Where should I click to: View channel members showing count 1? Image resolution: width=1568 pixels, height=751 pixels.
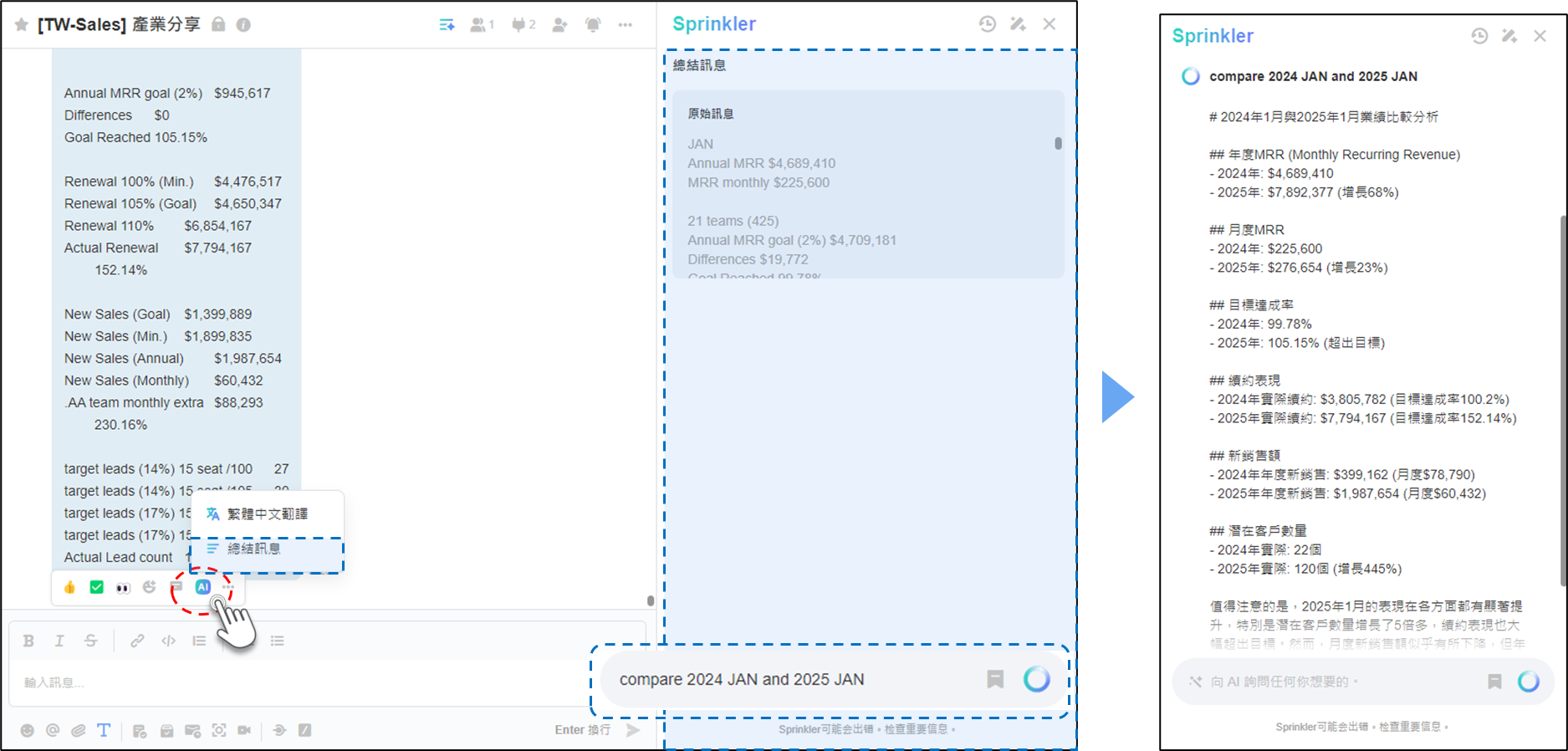[x=482, y=25]
